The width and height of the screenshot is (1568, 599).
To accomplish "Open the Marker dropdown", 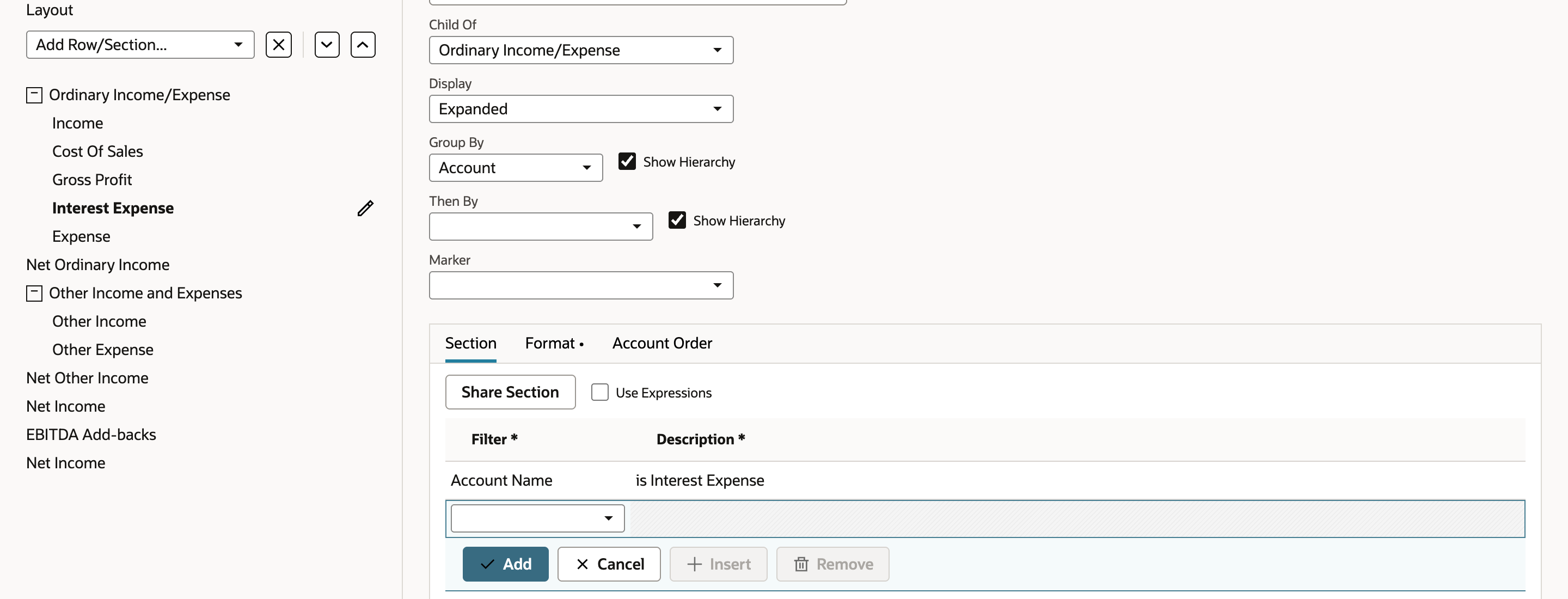I will click(x=581, y=285).
